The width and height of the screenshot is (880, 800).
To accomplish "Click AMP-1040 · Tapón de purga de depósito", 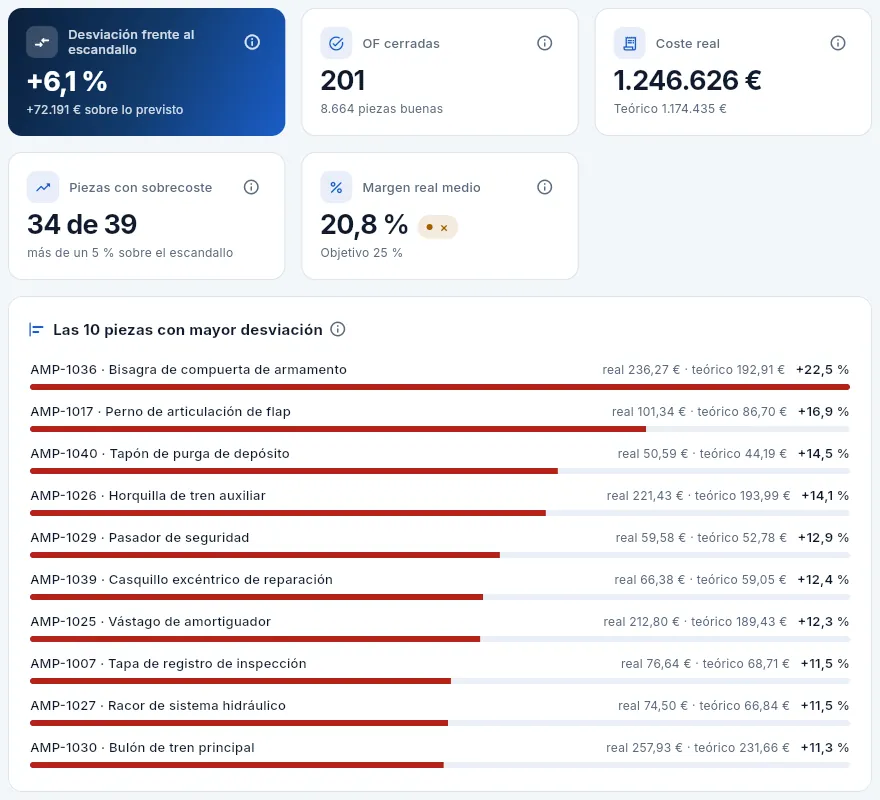I will click(160, 454).
